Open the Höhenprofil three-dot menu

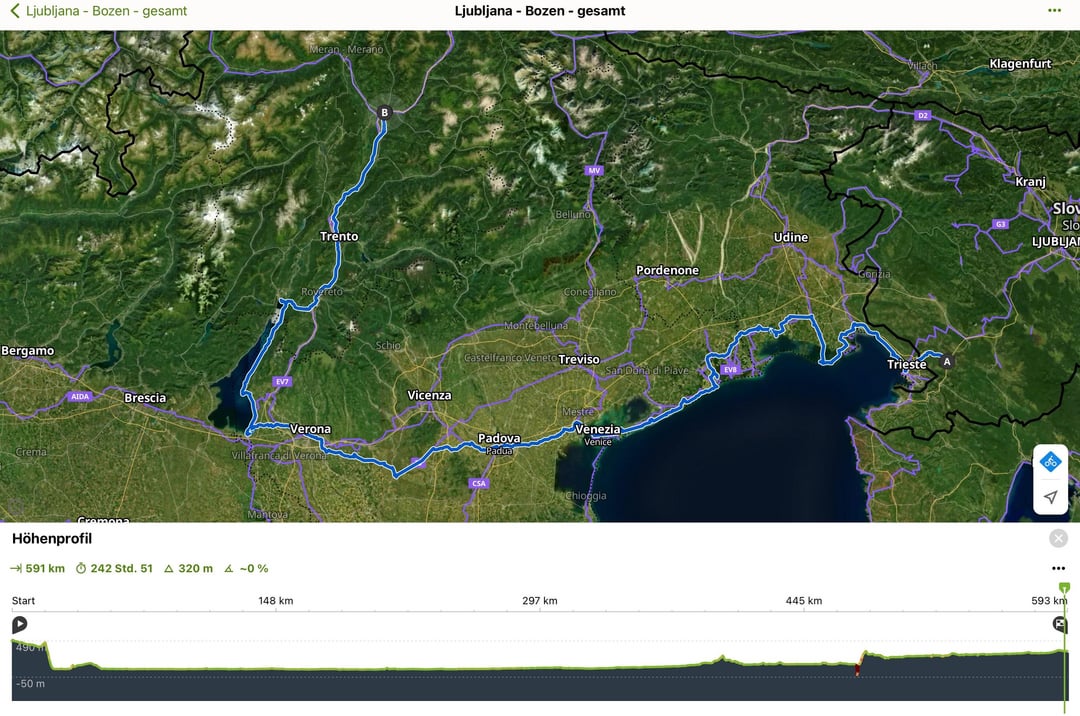click(x=1058, y=569)
